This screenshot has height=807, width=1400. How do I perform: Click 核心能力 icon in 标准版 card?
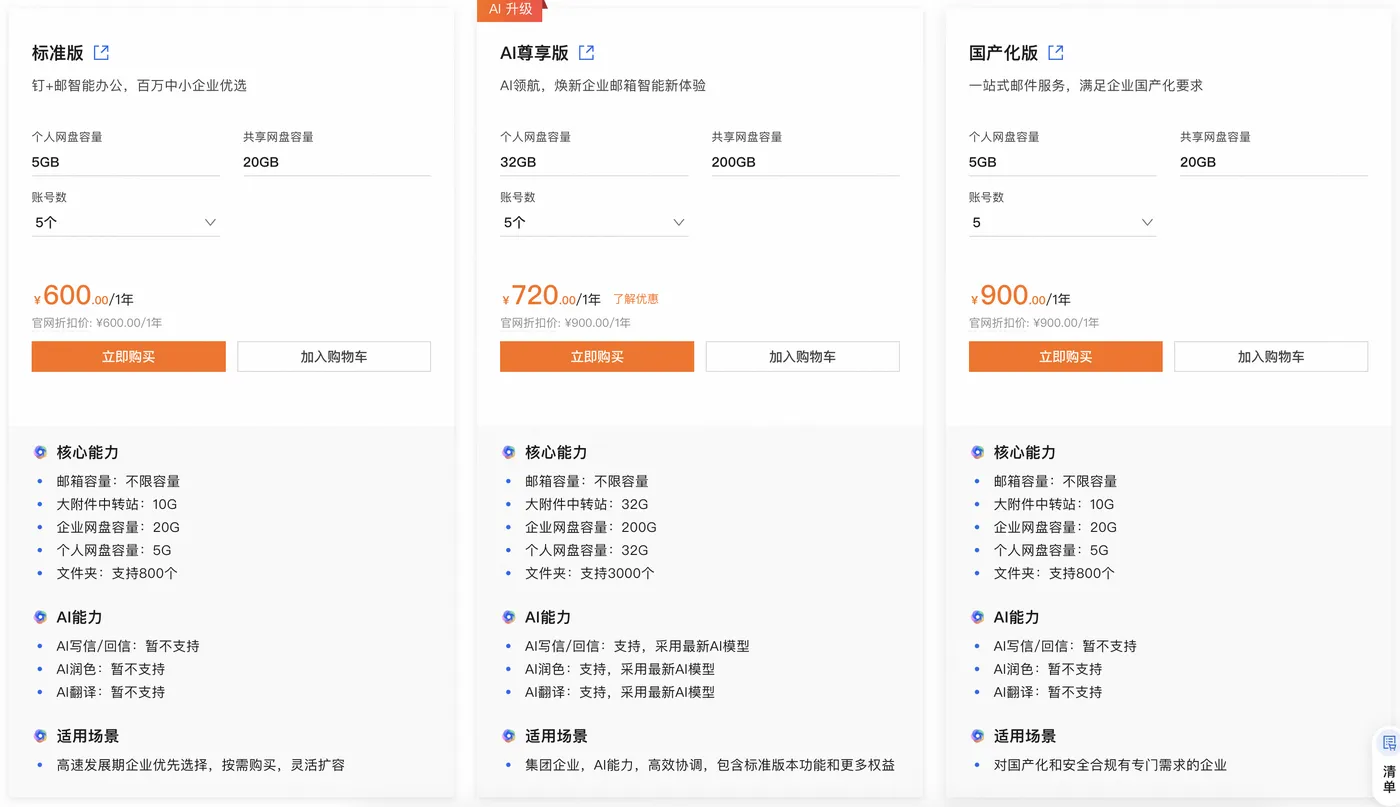tap(40, 452)
